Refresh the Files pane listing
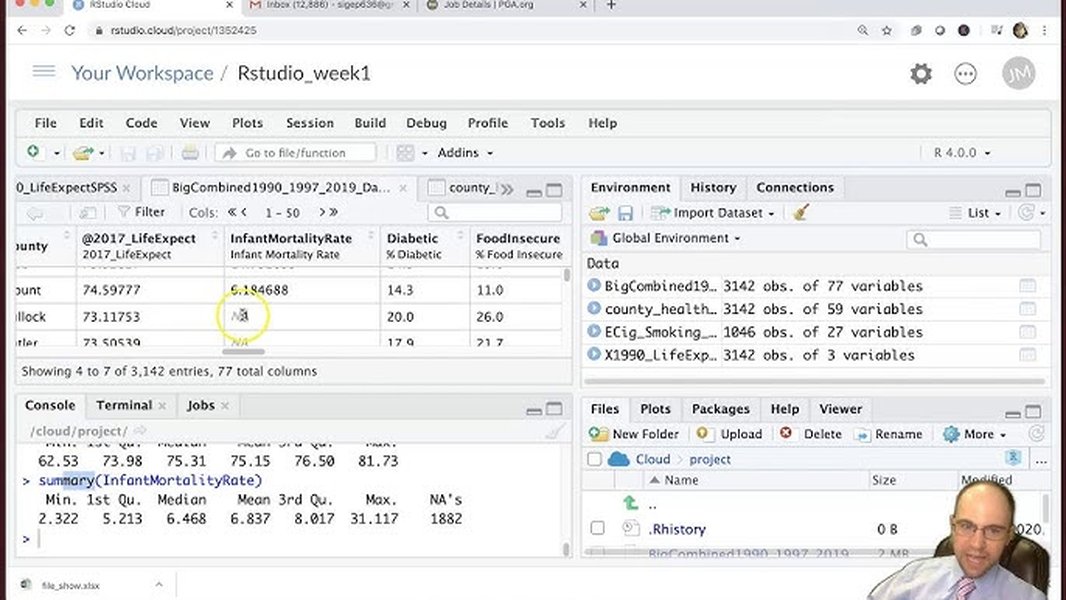 coord(1036,434)
